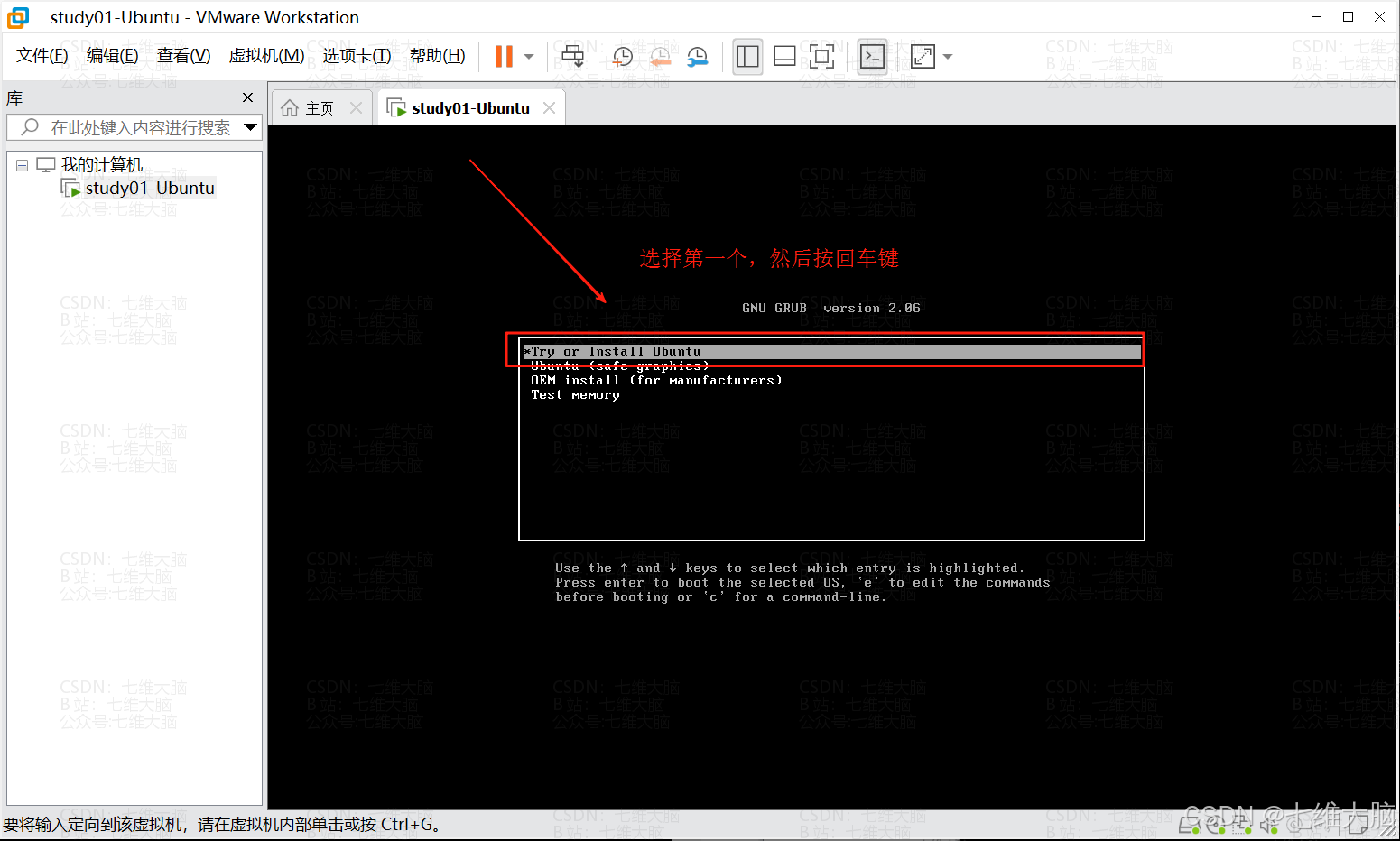
Task: Select study01-Ubuntu in the library tree
Action: coord(150,188)
